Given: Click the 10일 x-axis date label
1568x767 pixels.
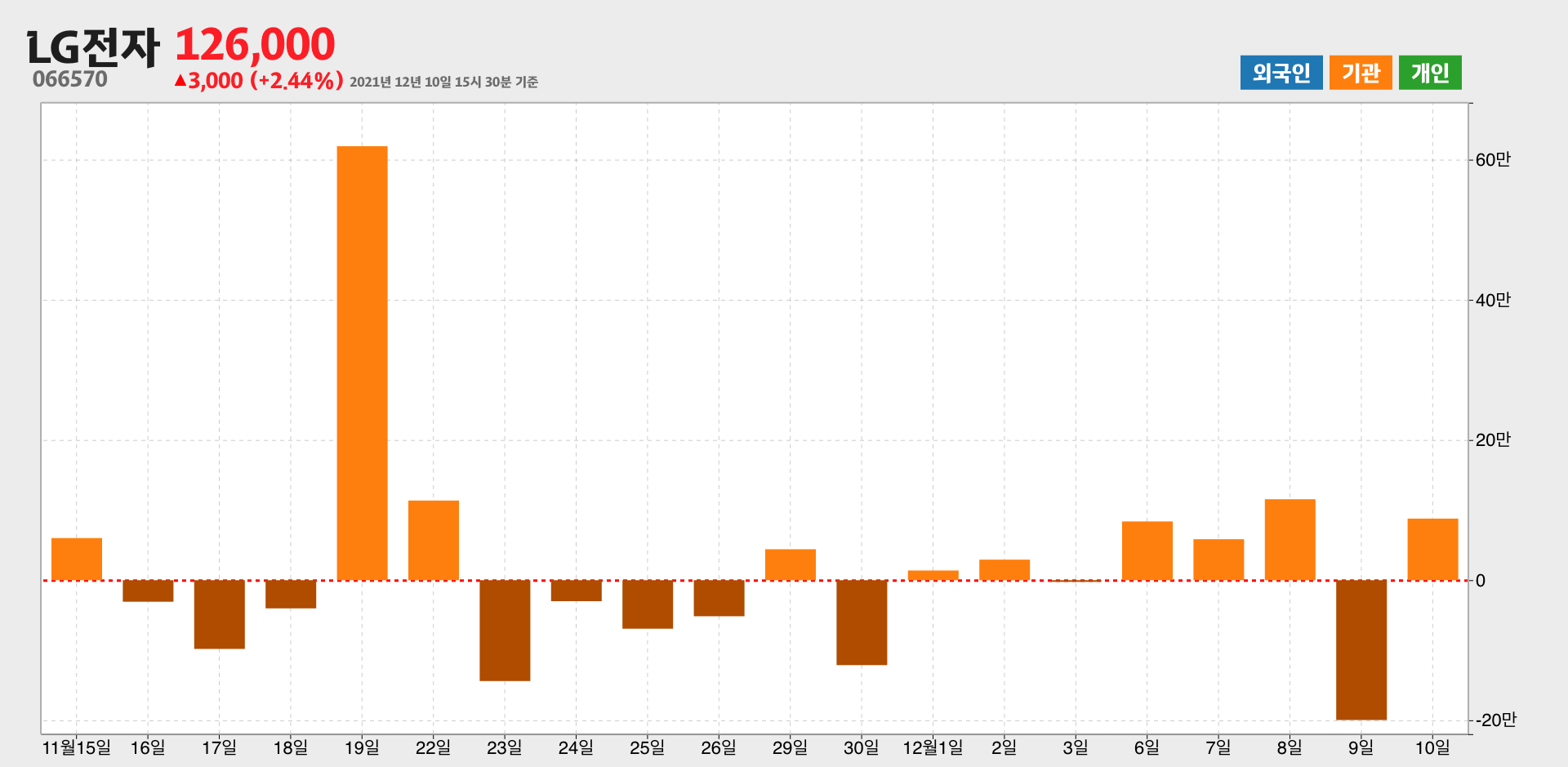Looking at the screenshot, I should 1432,747.
